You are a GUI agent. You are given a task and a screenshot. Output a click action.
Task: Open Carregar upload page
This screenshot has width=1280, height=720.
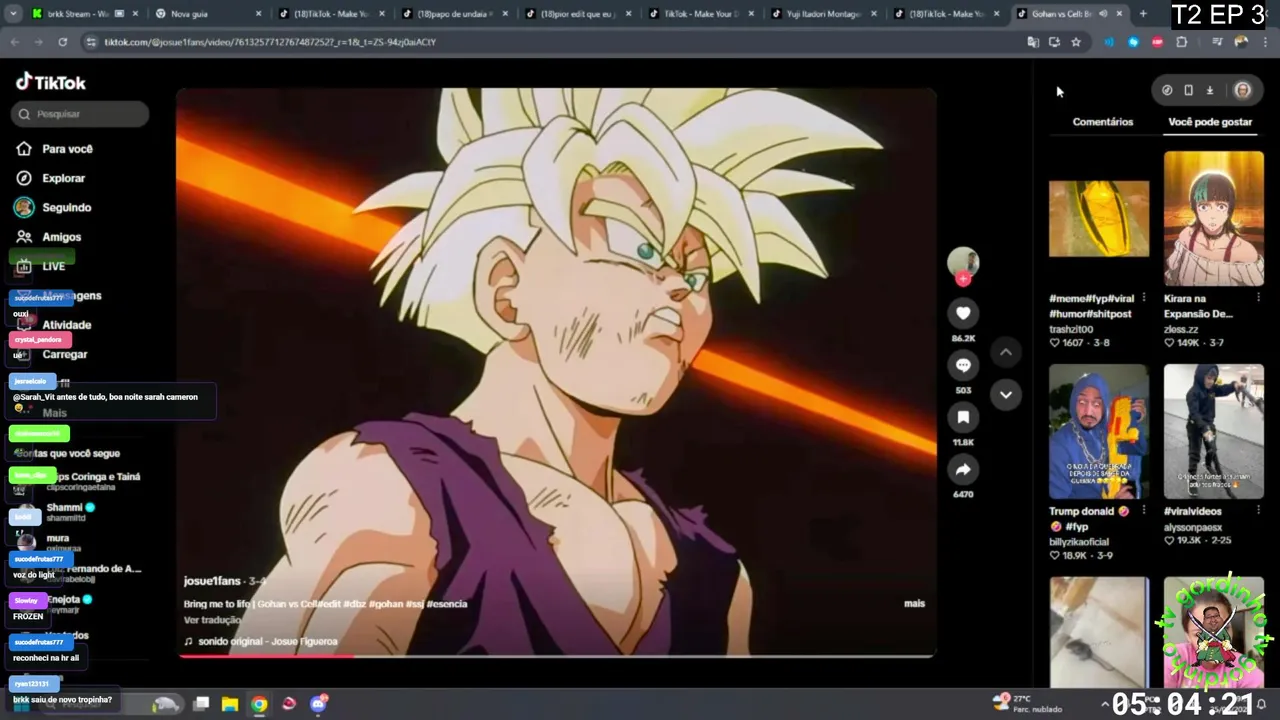tap(64, 354)
